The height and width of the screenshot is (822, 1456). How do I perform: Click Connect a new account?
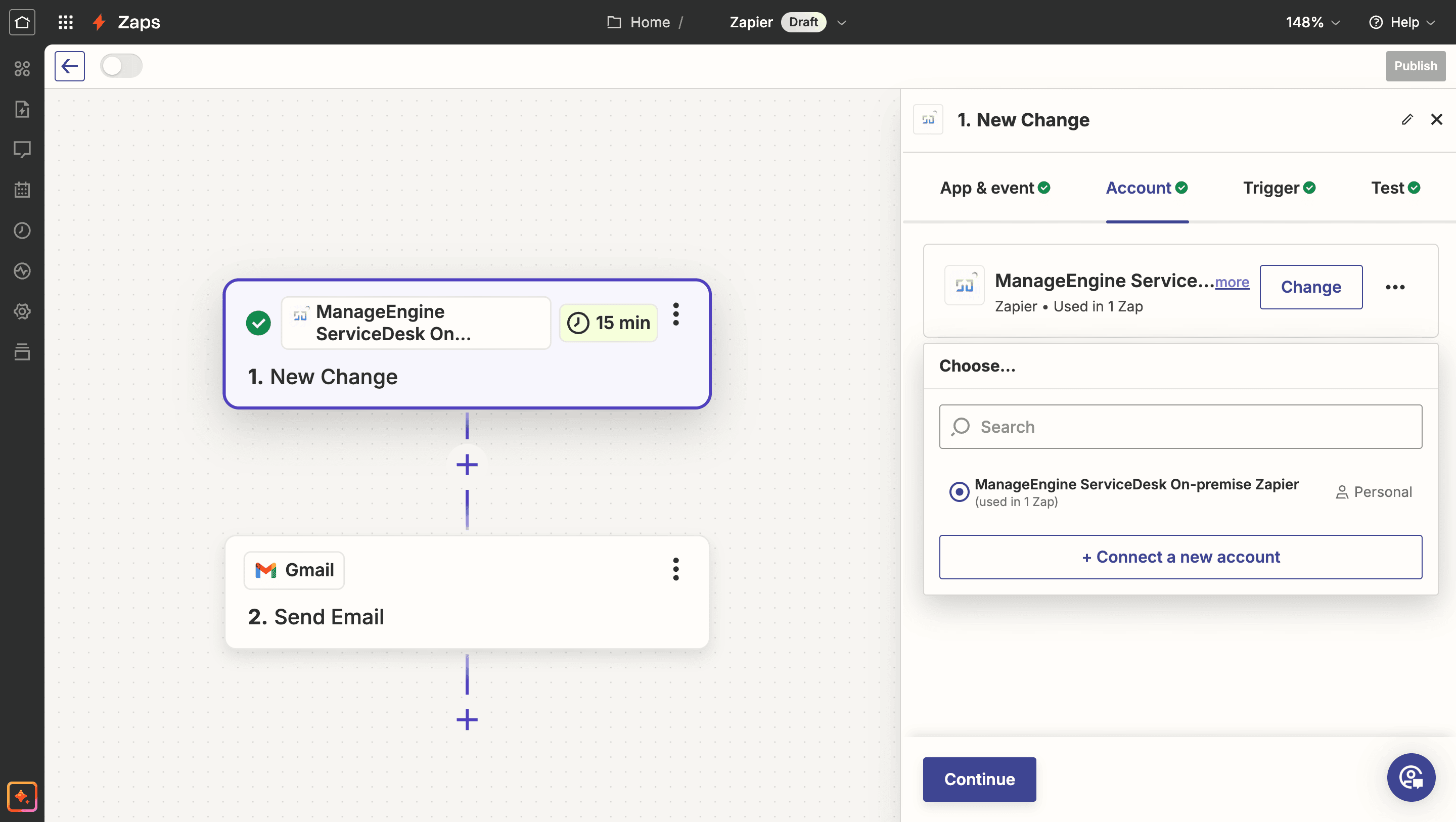(1181, 557)
